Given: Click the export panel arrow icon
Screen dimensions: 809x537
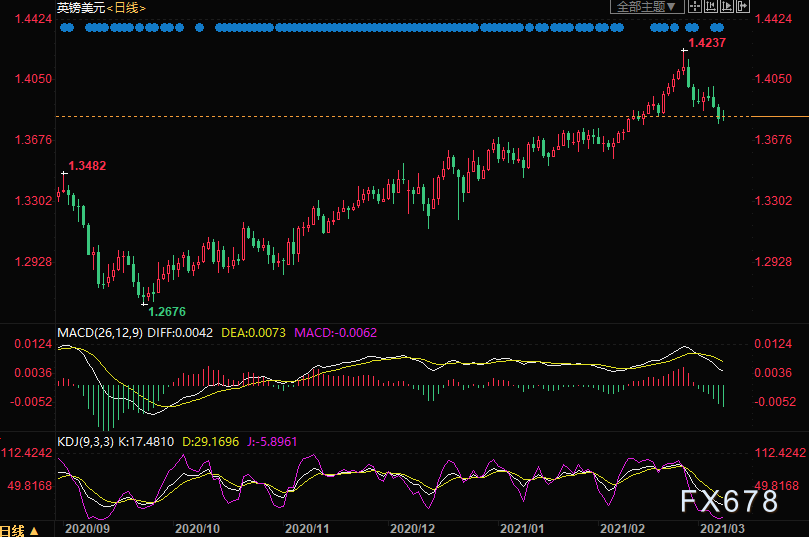Looking at the screenshot, I should click(x=742, y=7).
